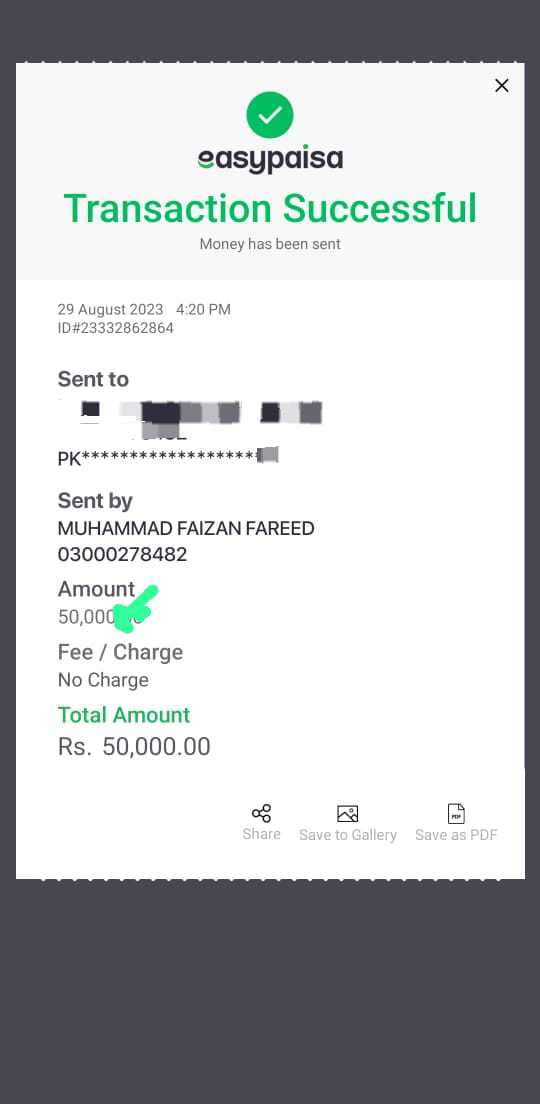This screenshot has width=540, height=1104.
Task: Close the receipt with the X icon
Action: (x=501, y=85)
